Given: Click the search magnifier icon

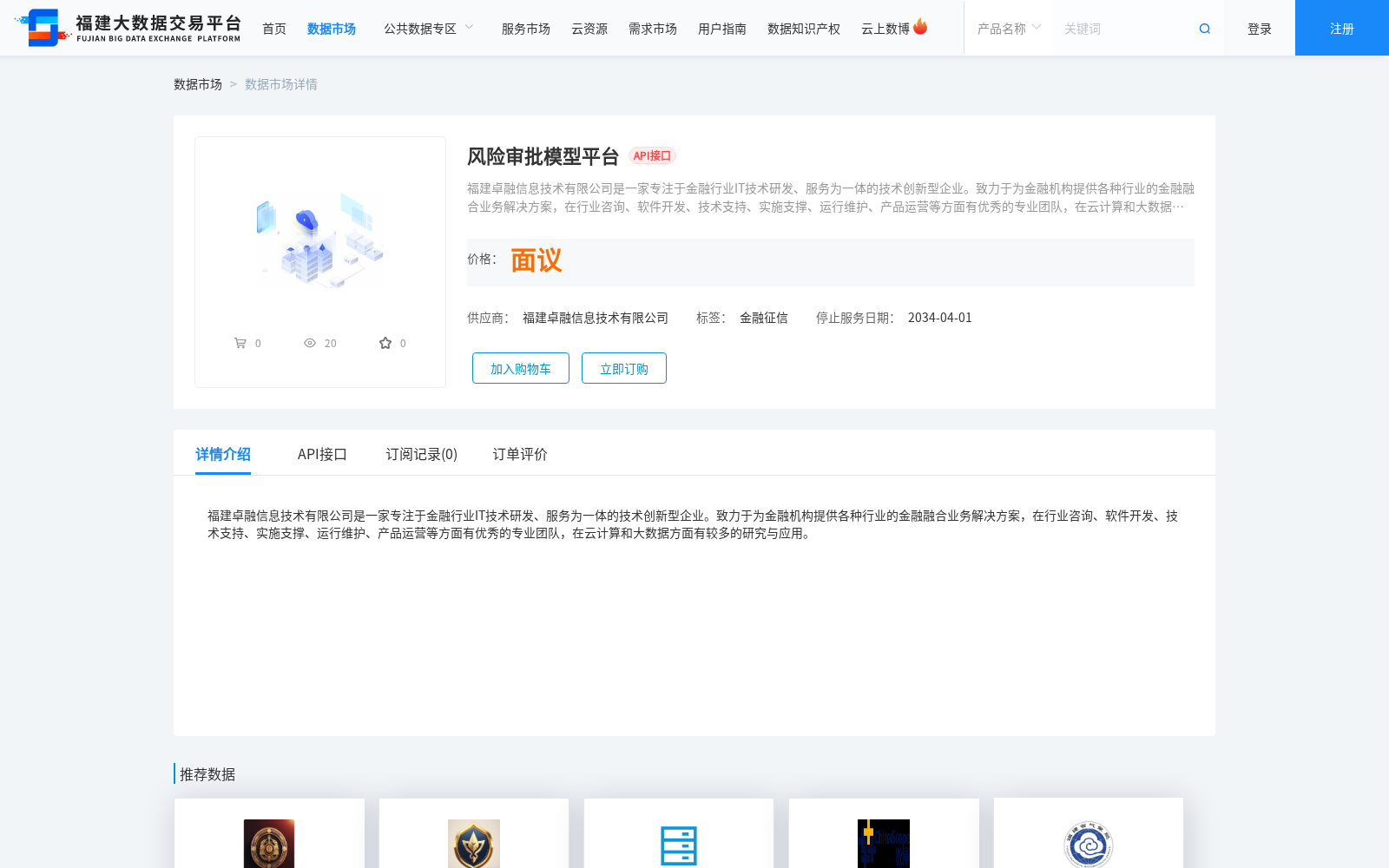Looking at the screenshot, I should (x=1204, y=29).
